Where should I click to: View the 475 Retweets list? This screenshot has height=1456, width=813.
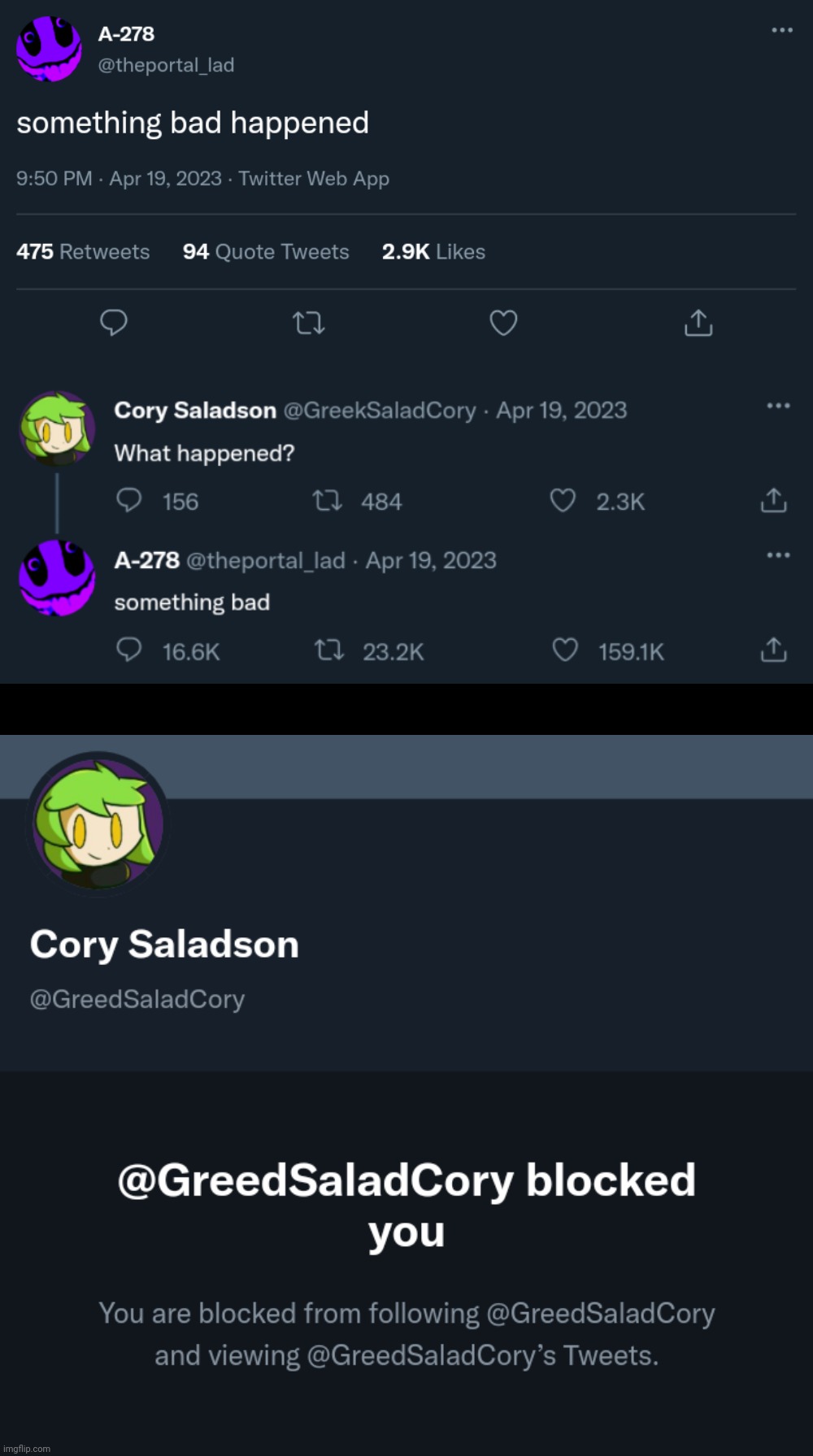[83, 252]
